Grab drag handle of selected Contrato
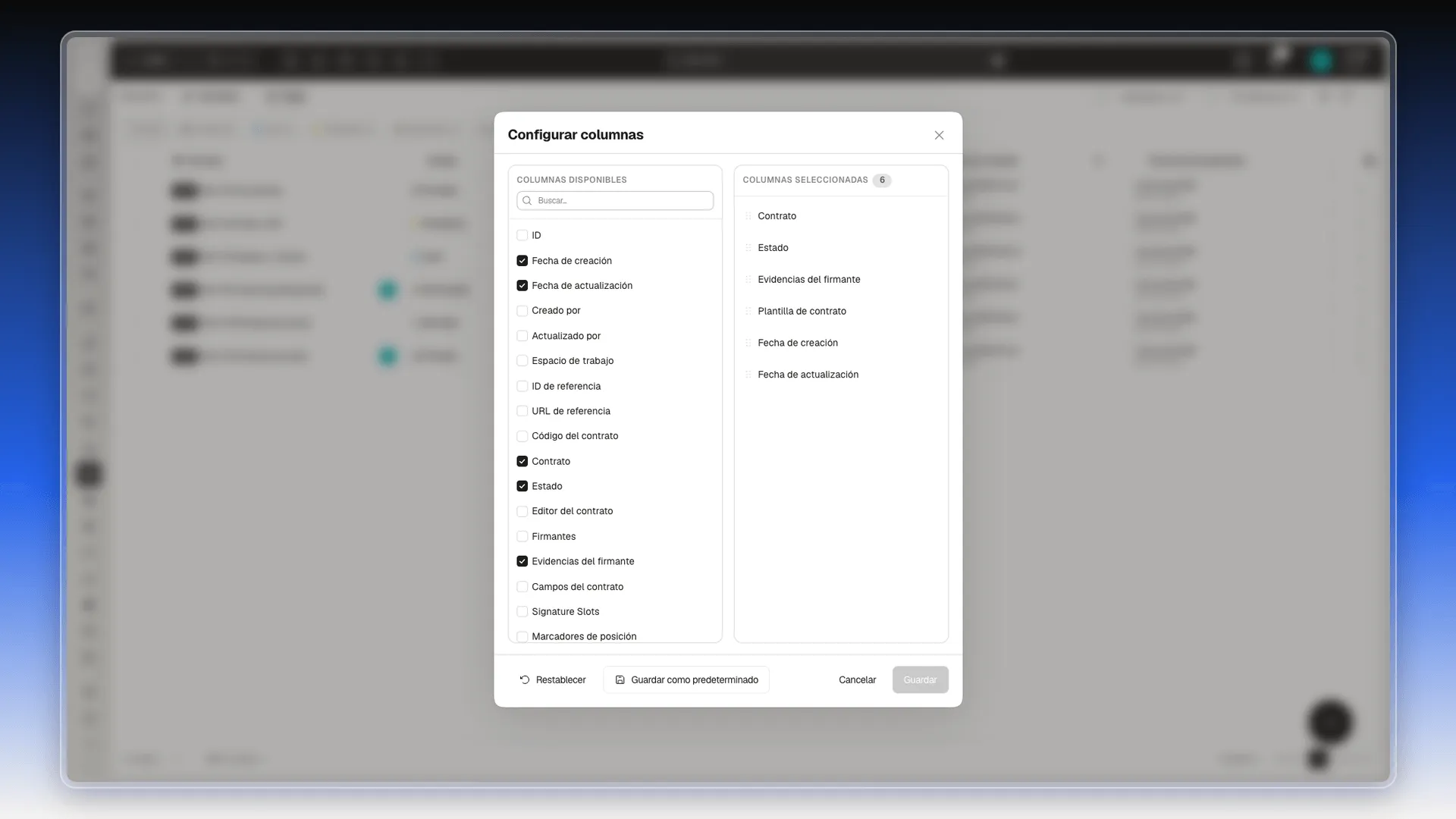 pos(748,216)
